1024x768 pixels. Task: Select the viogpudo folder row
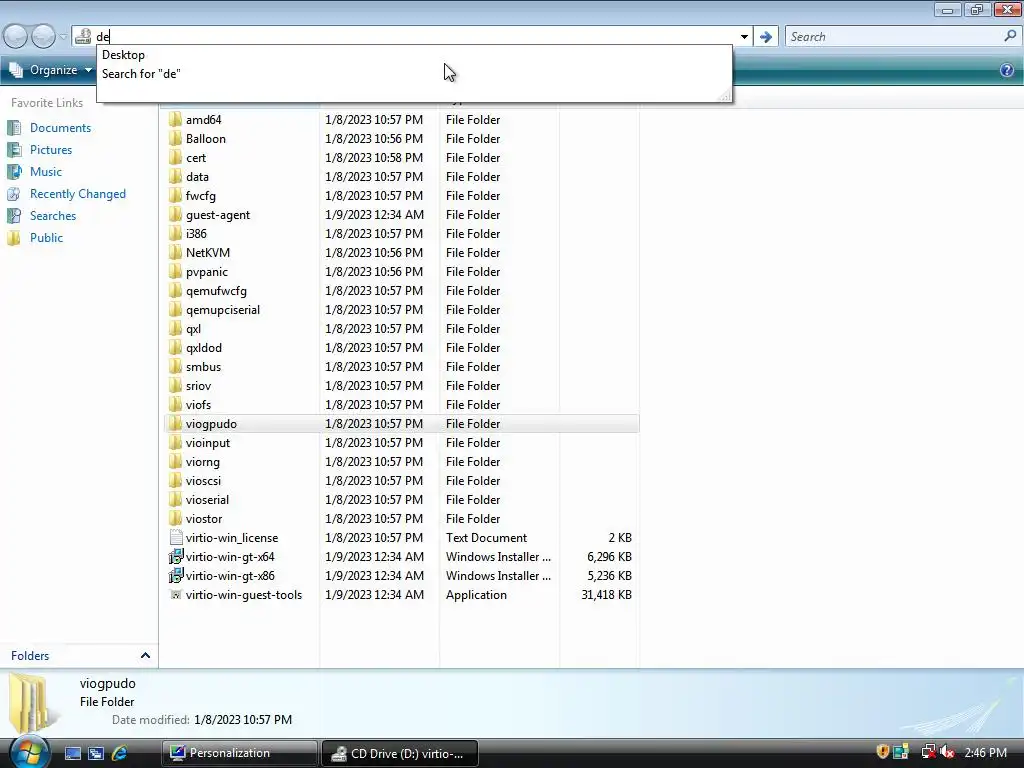pos(402,423)
